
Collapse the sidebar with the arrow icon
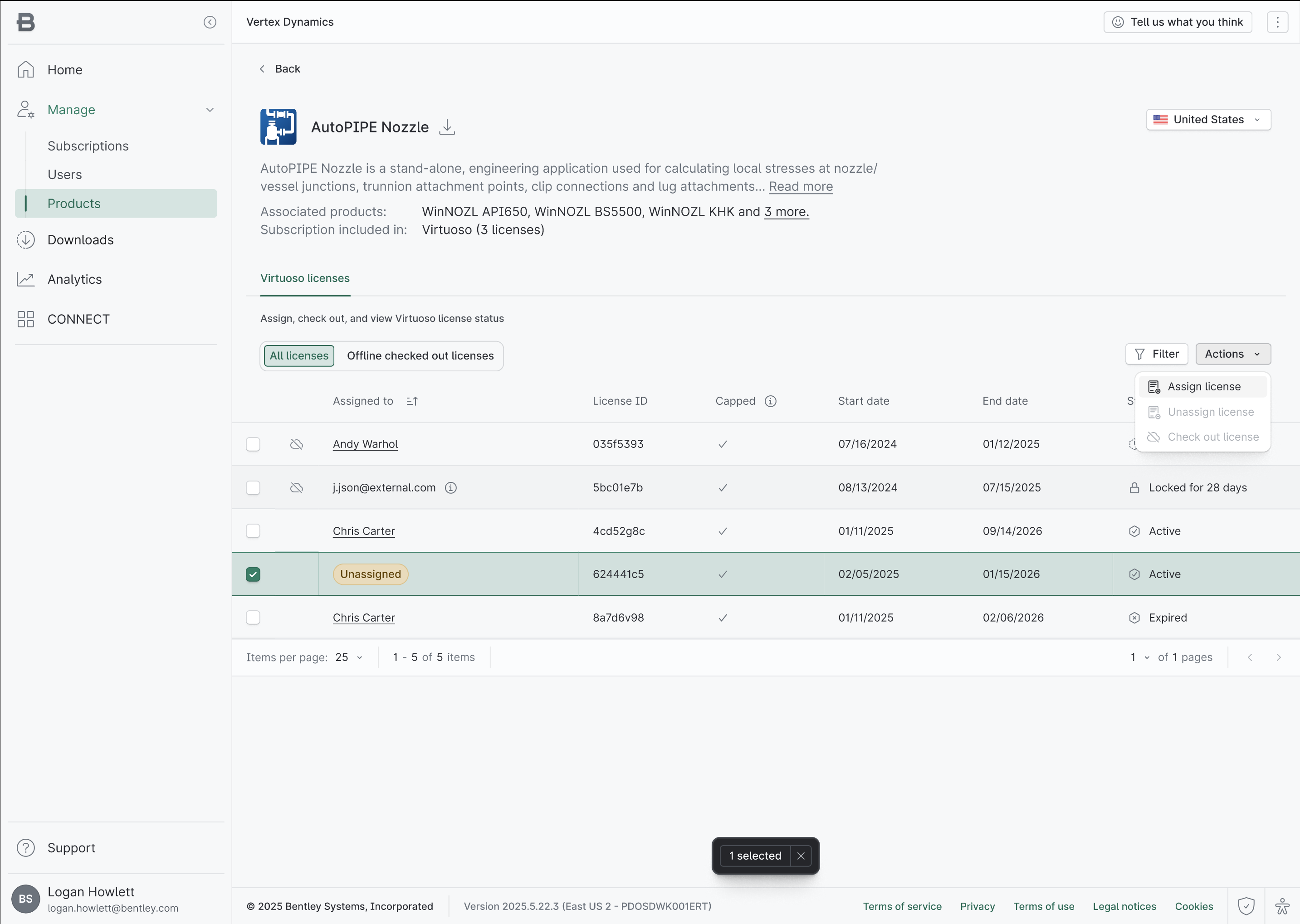[x=210, y=22]
